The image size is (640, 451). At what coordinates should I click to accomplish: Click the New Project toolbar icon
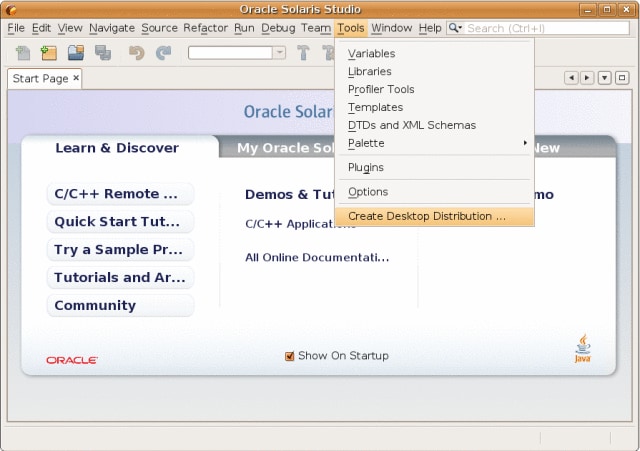pyautogui.click(x=48, y=53)
